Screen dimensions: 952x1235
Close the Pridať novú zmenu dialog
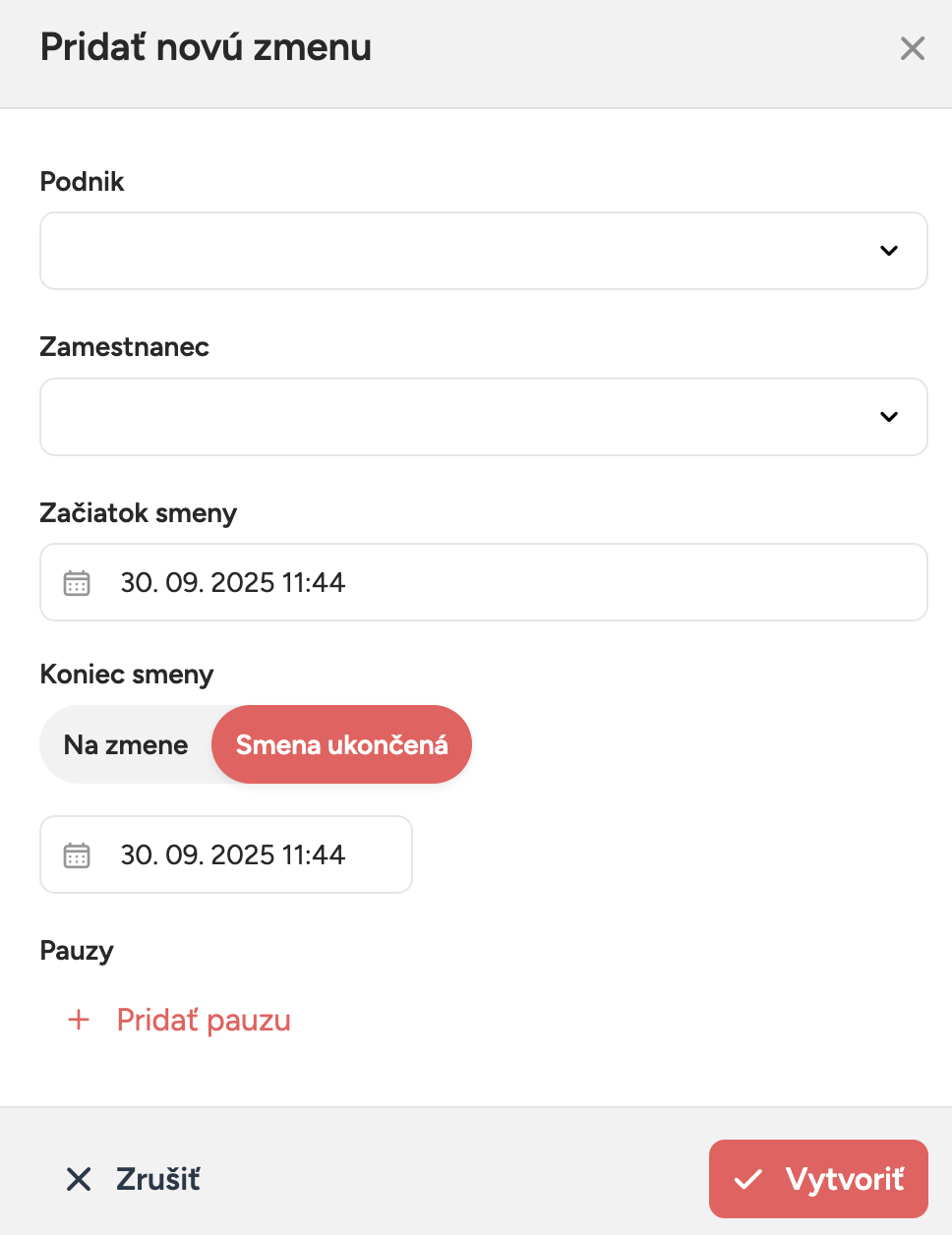pyautogui.click(x=913, y=48)
